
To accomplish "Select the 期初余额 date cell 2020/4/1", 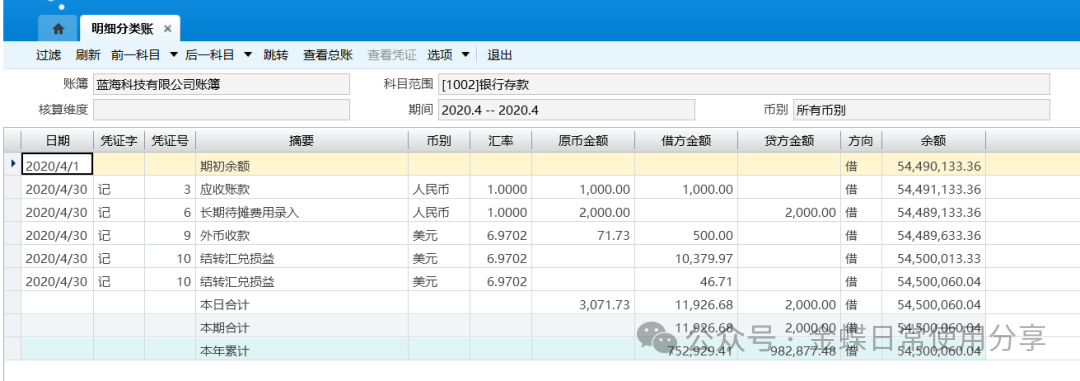I will click(x=57, y=165).
